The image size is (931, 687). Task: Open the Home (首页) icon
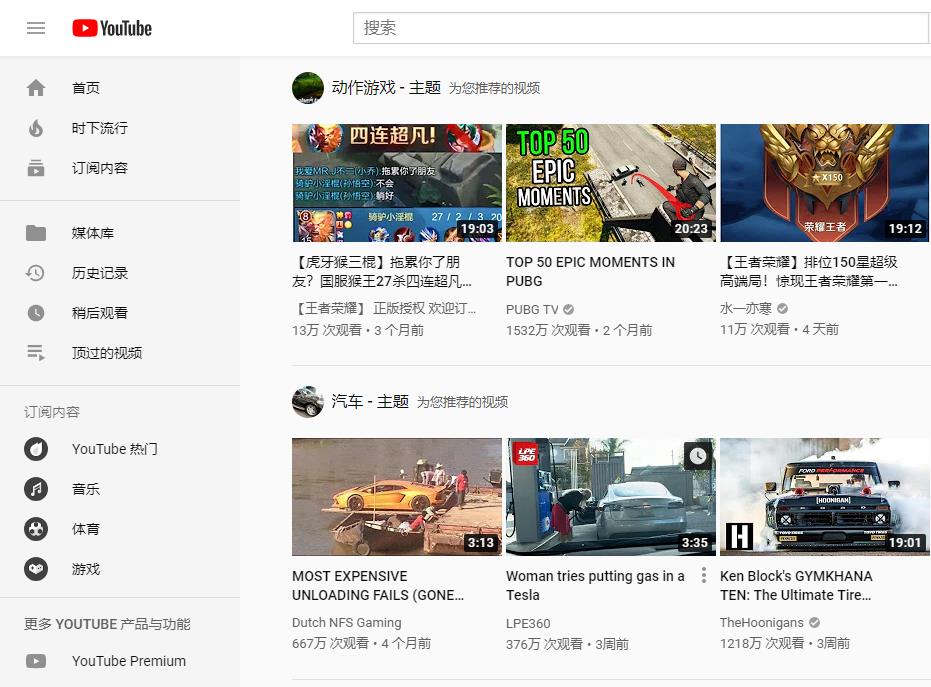click(x=36, y=88)
